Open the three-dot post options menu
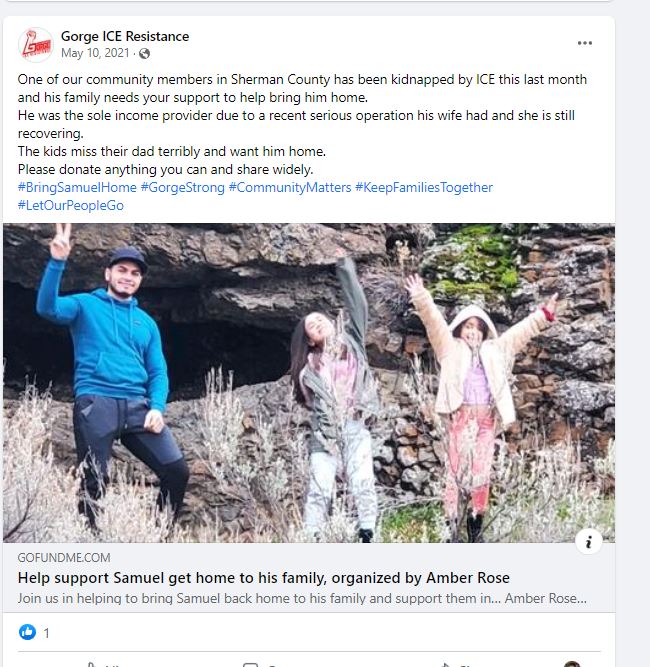Viewport: 650px width, 667px height. [584, 43]
